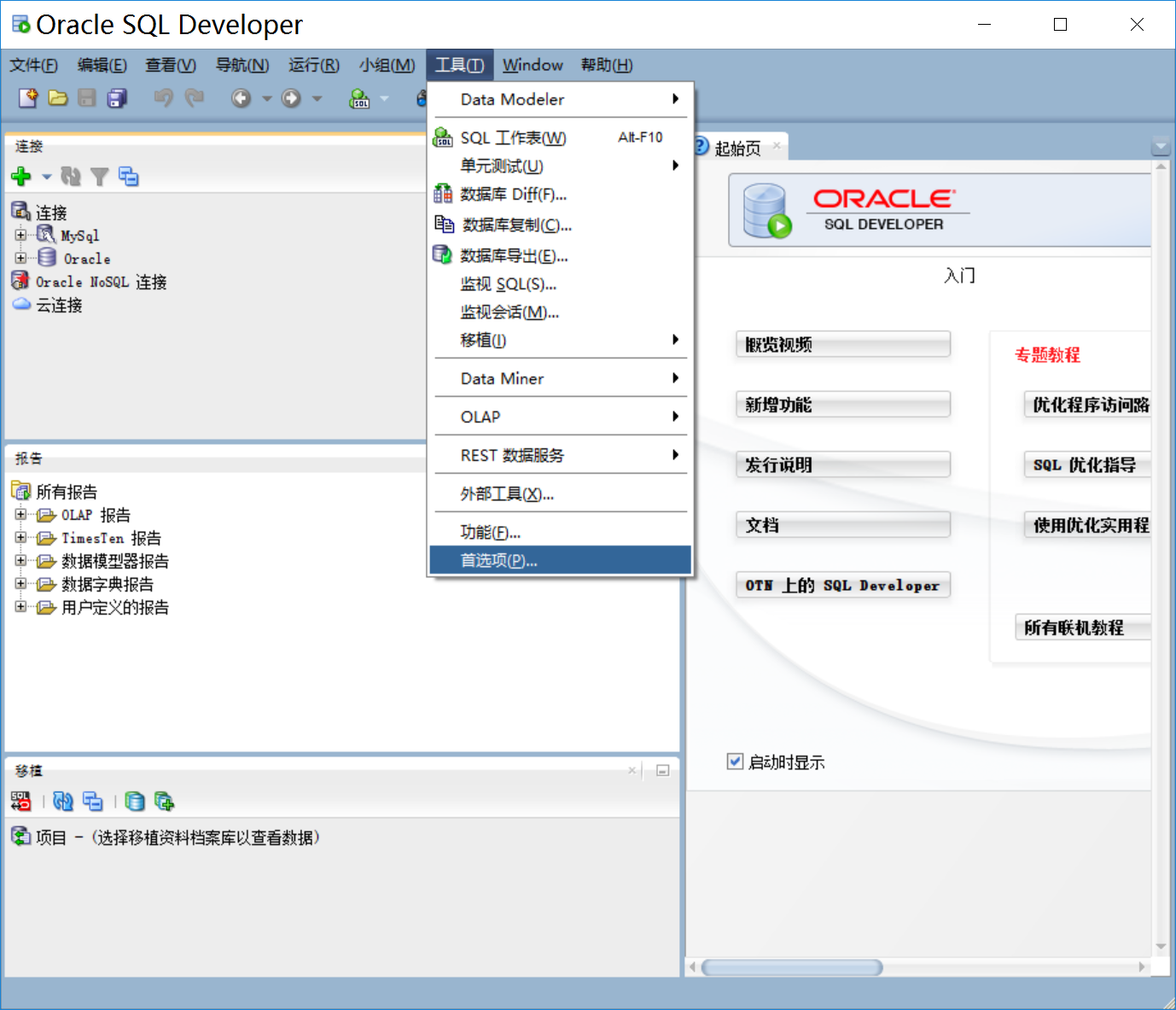This screenshot has width=1176, height=1010.
Task: Minimize the 移植 (Migration) panel
Action: [x=662, y=770]
